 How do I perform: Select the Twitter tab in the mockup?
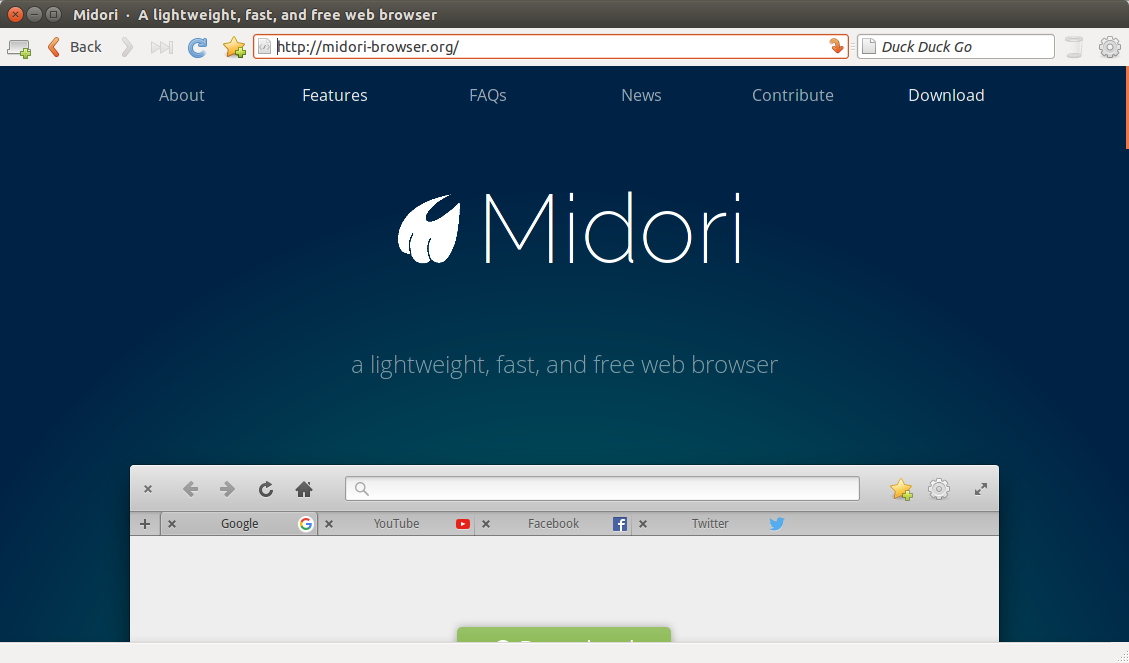point(710,523)
